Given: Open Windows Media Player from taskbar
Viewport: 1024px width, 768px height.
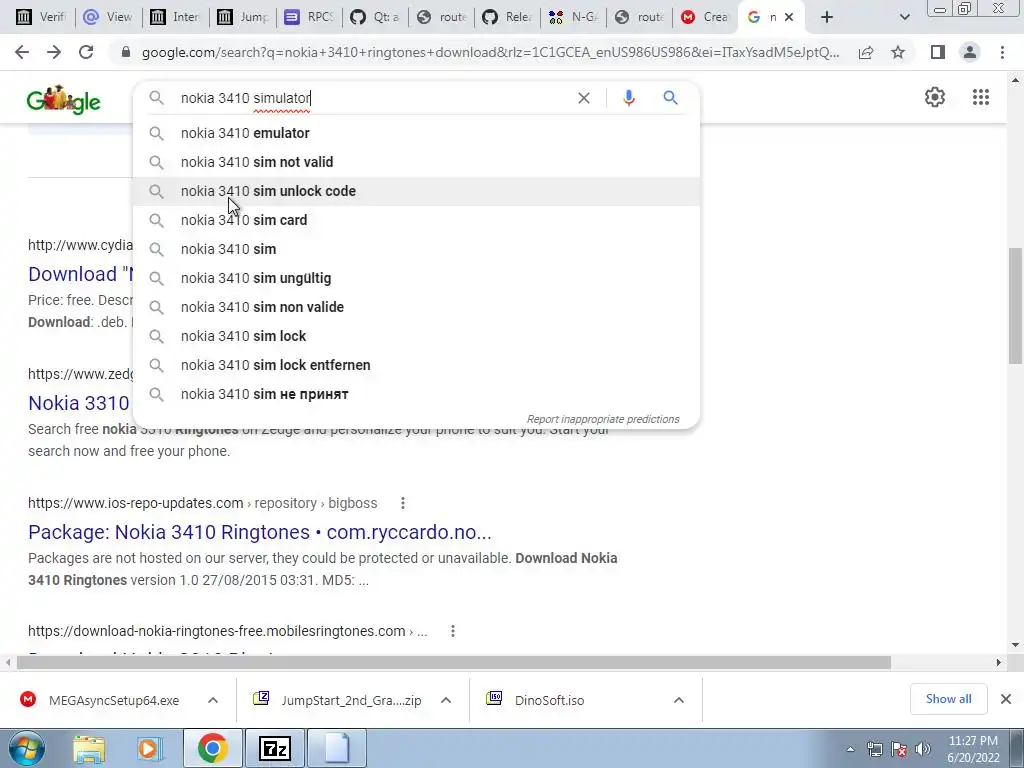Looking at the screenshot, I should 148,748.
